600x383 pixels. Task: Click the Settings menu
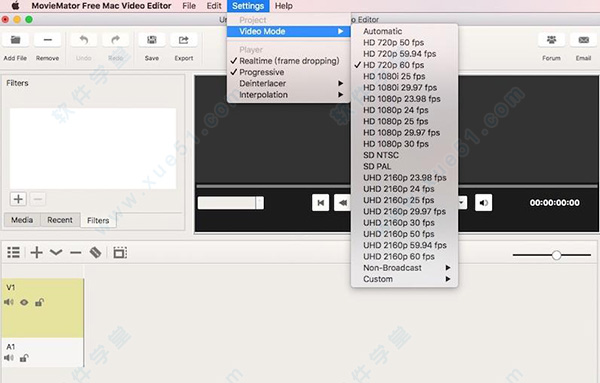[x=248, y=6]
